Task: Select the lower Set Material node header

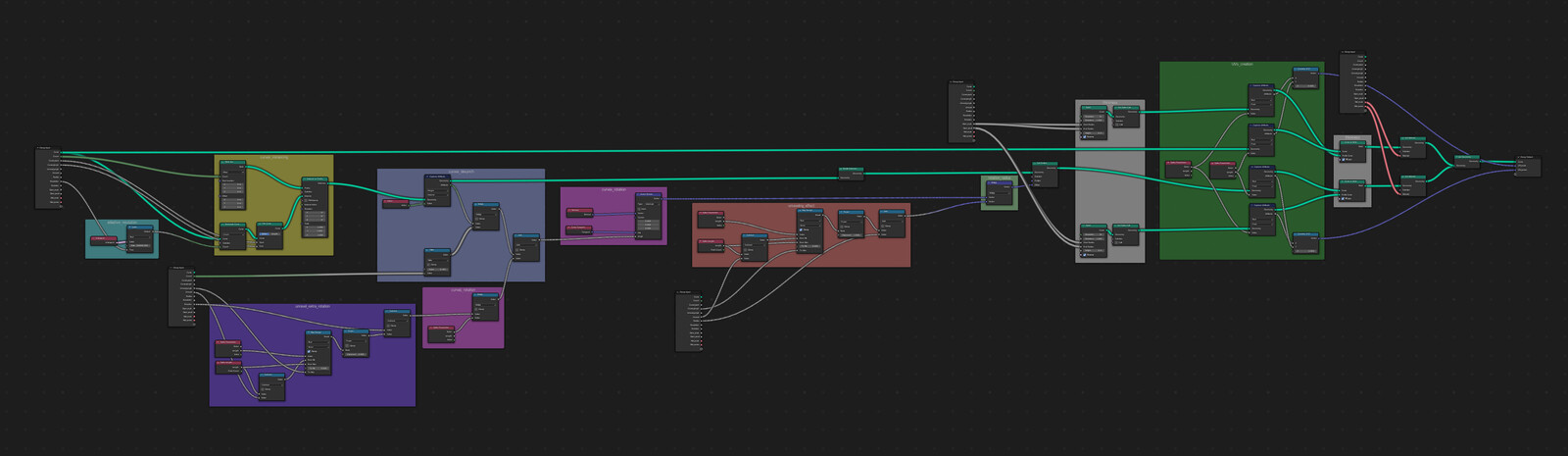Action: tap(1412, 177)
